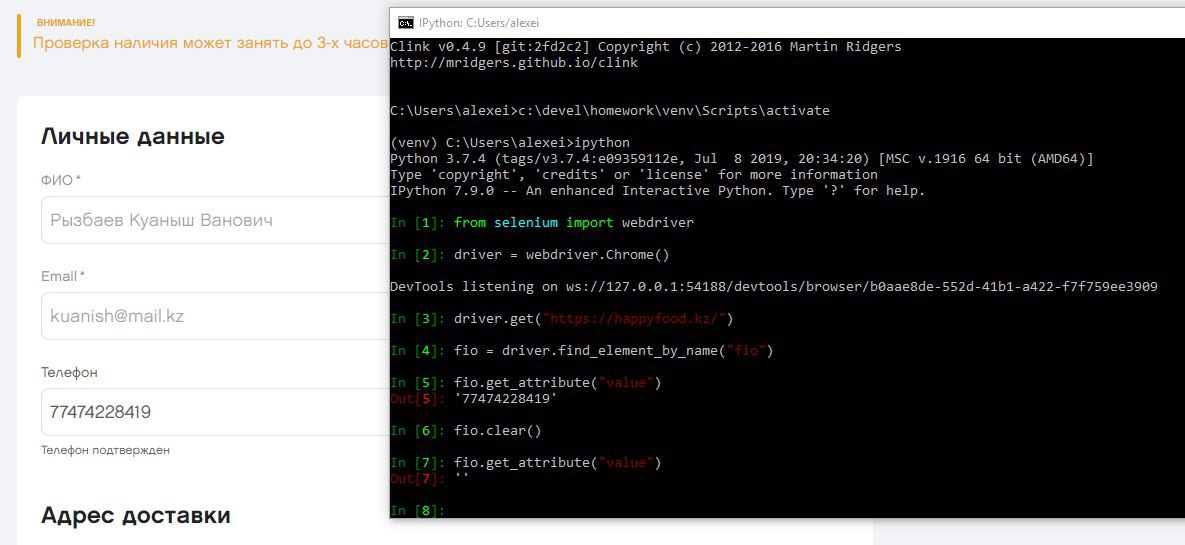This screenshot has height=545, width=1185.
Task: Click the Телефон input field
Action: pyautogui.click(x=215, y=412)
